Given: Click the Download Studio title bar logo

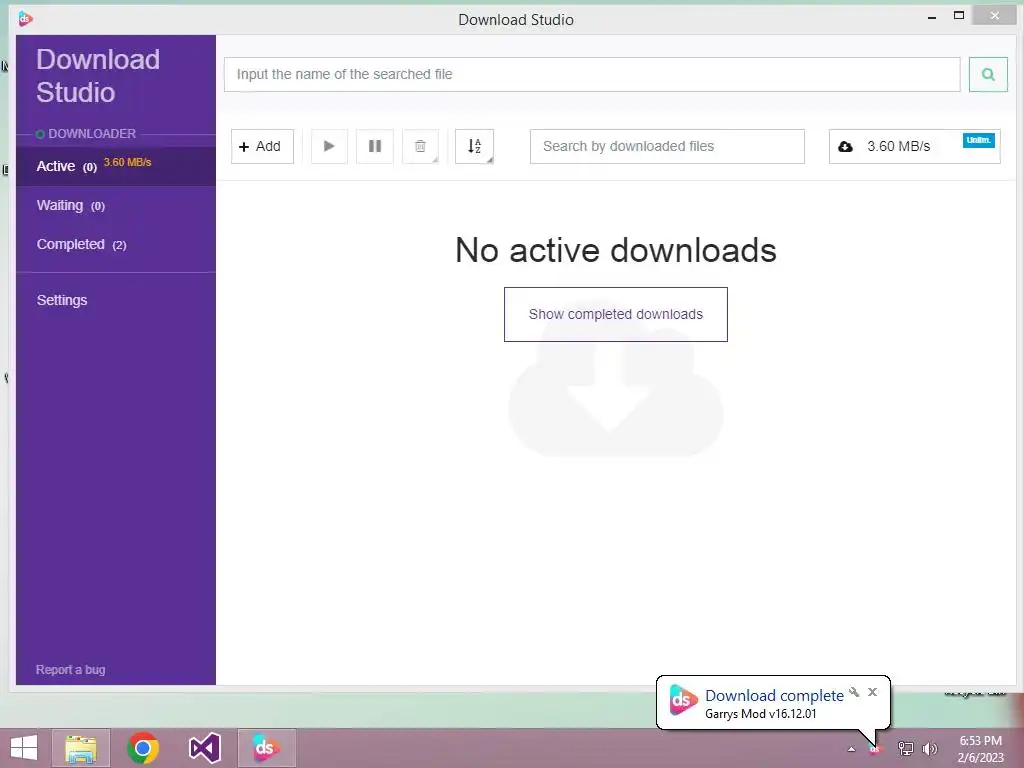Looking at the screenshot, I should coord(25,18).
